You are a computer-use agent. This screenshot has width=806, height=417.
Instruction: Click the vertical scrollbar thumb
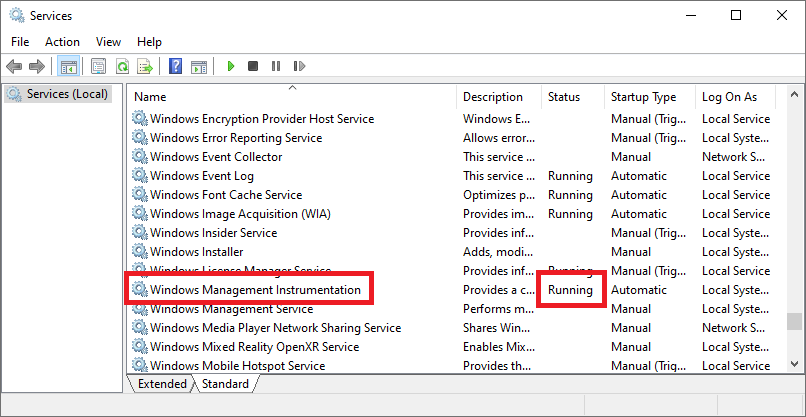[x=794, y=321]
